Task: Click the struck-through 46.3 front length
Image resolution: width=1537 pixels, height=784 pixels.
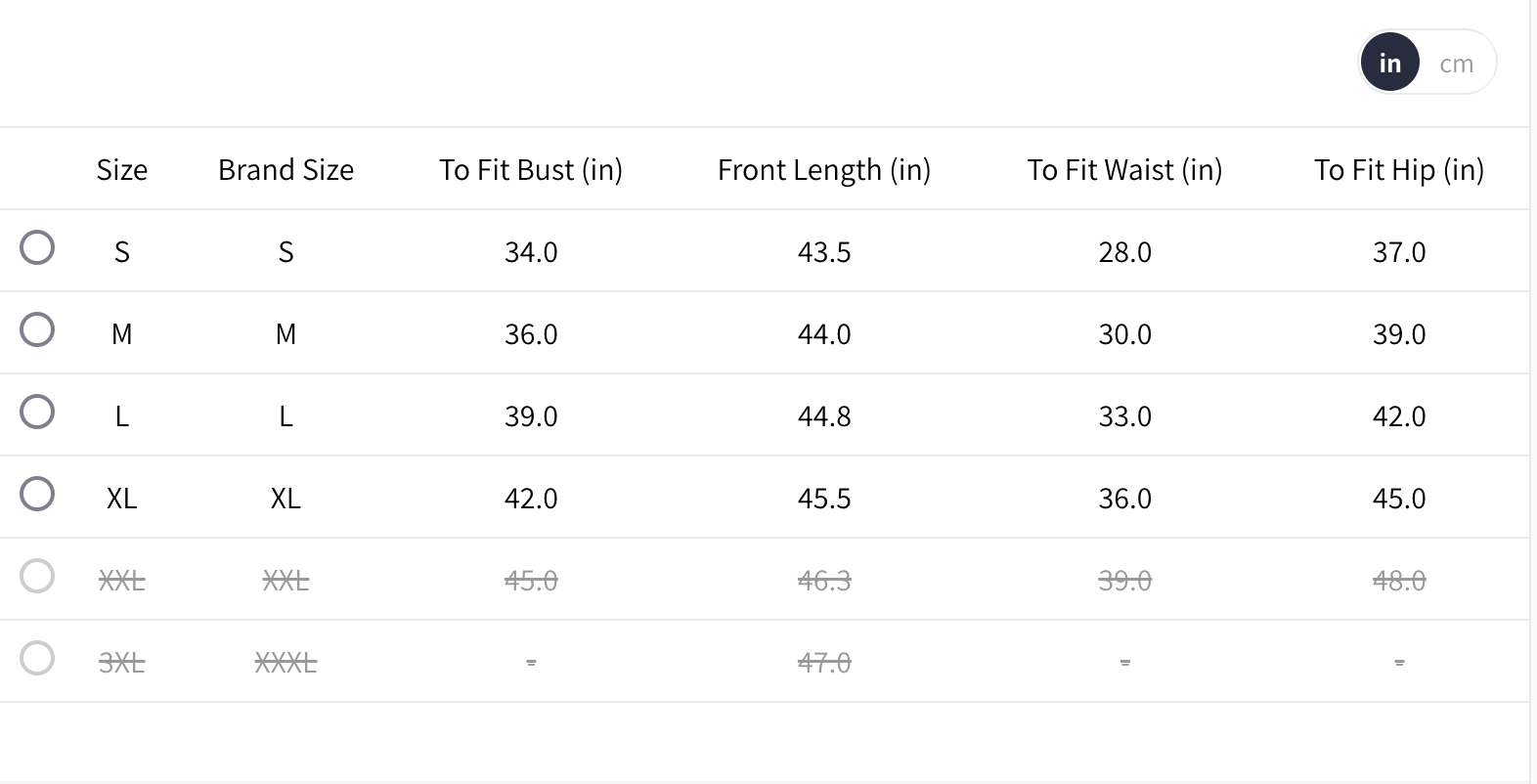Action: (824, 581)
